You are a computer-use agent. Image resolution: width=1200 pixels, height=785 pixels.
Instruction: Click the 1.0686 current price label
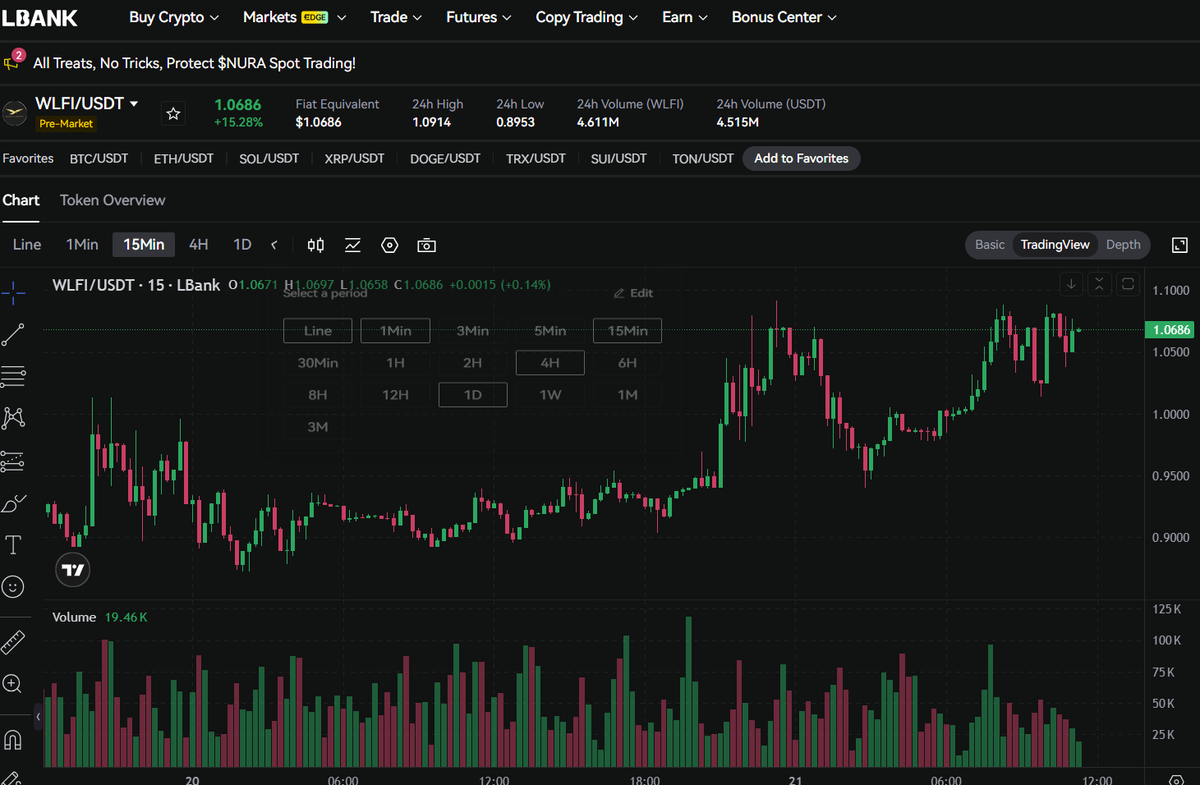point(1171,329)
